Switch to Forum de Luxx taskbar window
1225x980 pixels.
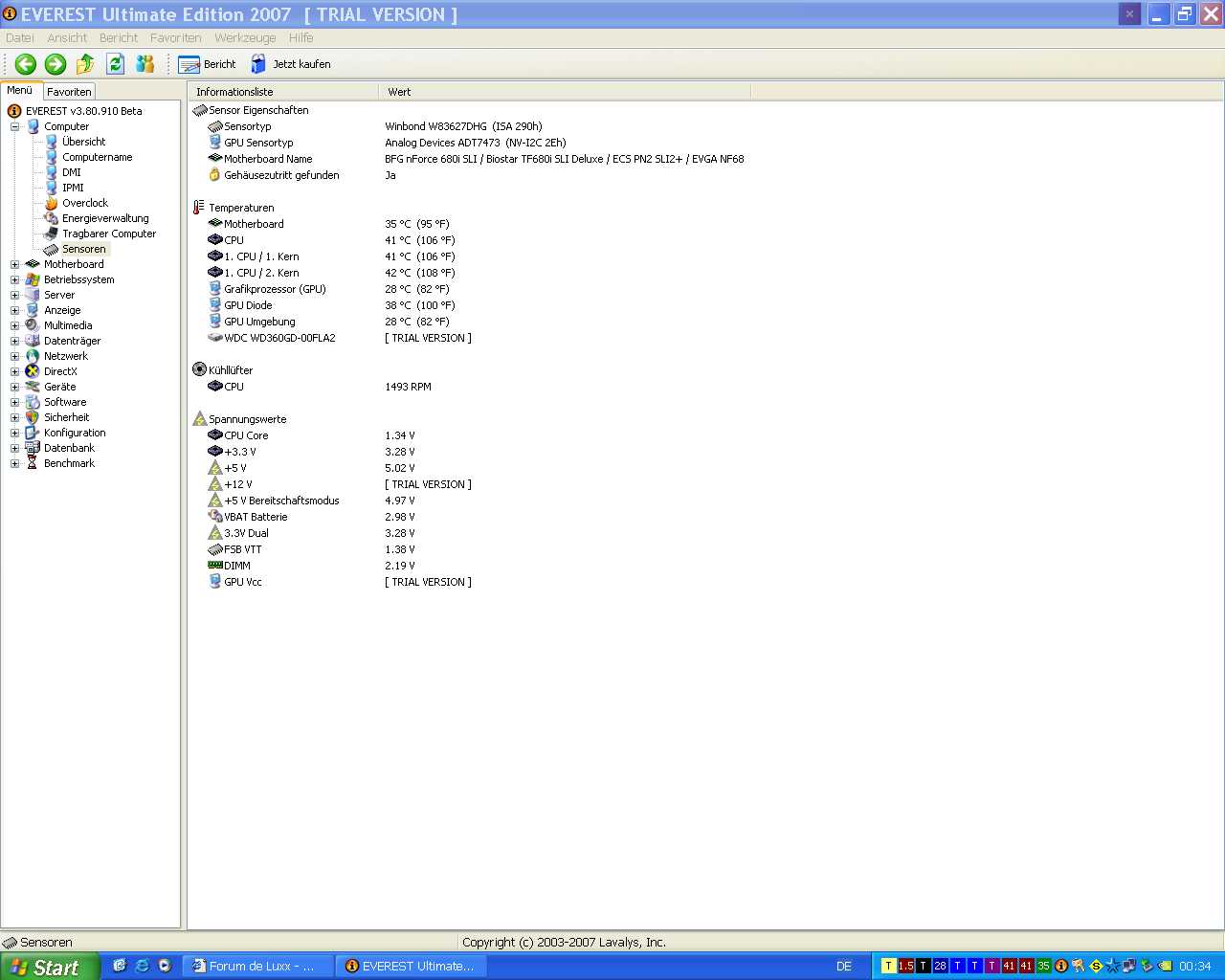click(x=258, y=967)
